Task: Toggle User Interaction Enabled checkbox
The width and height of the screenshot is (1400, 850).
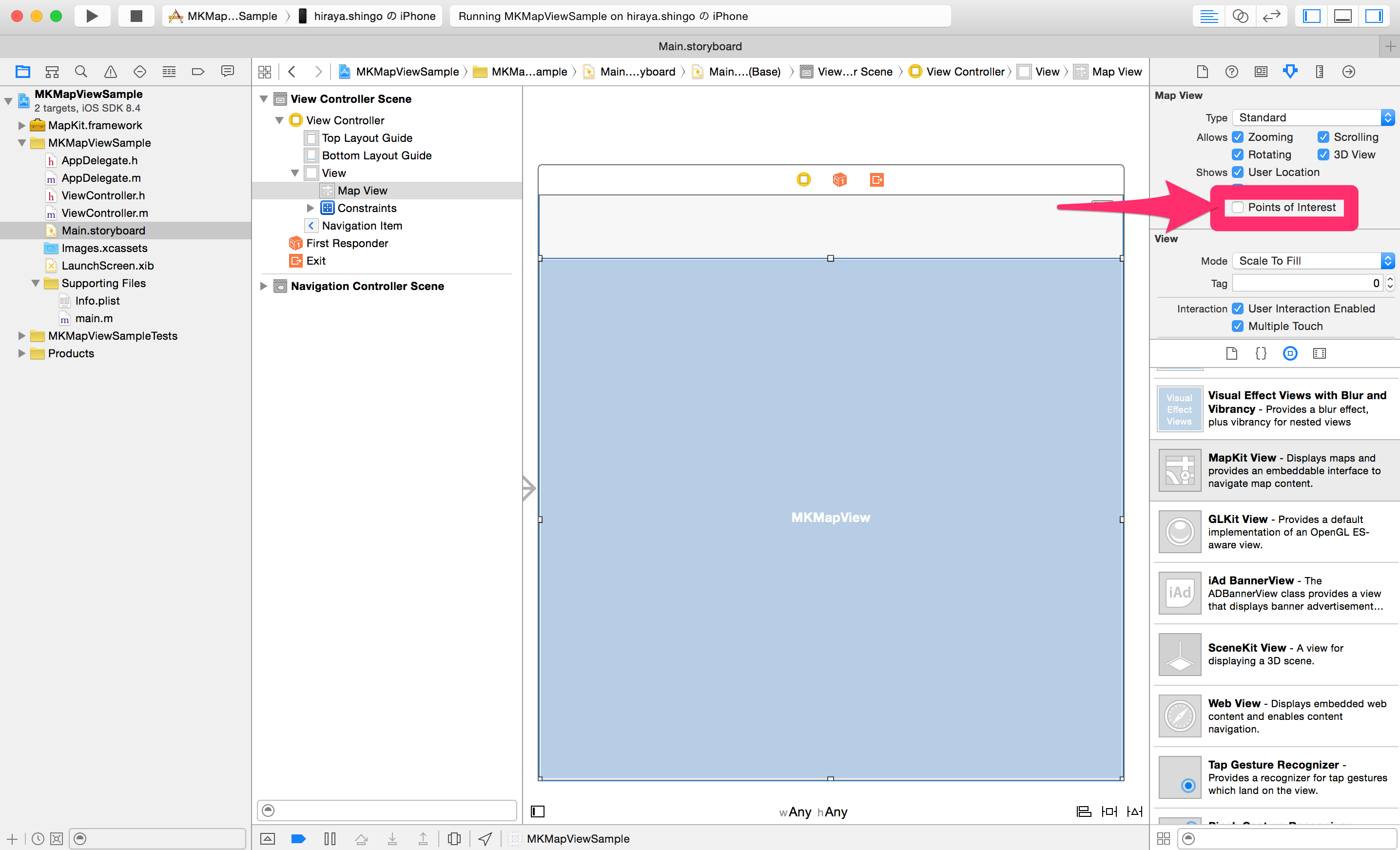Action: [x=1238, y=309]
